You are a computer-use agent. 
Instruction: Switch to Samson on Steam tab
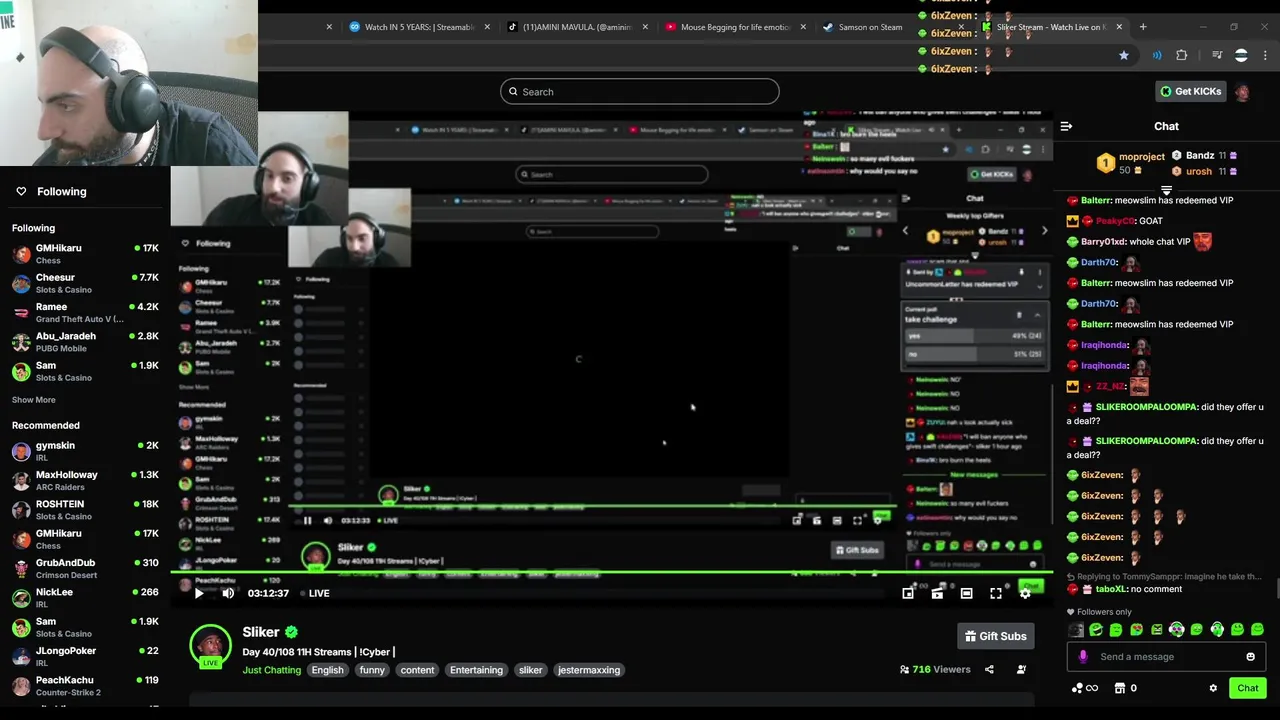pos(868,27)
